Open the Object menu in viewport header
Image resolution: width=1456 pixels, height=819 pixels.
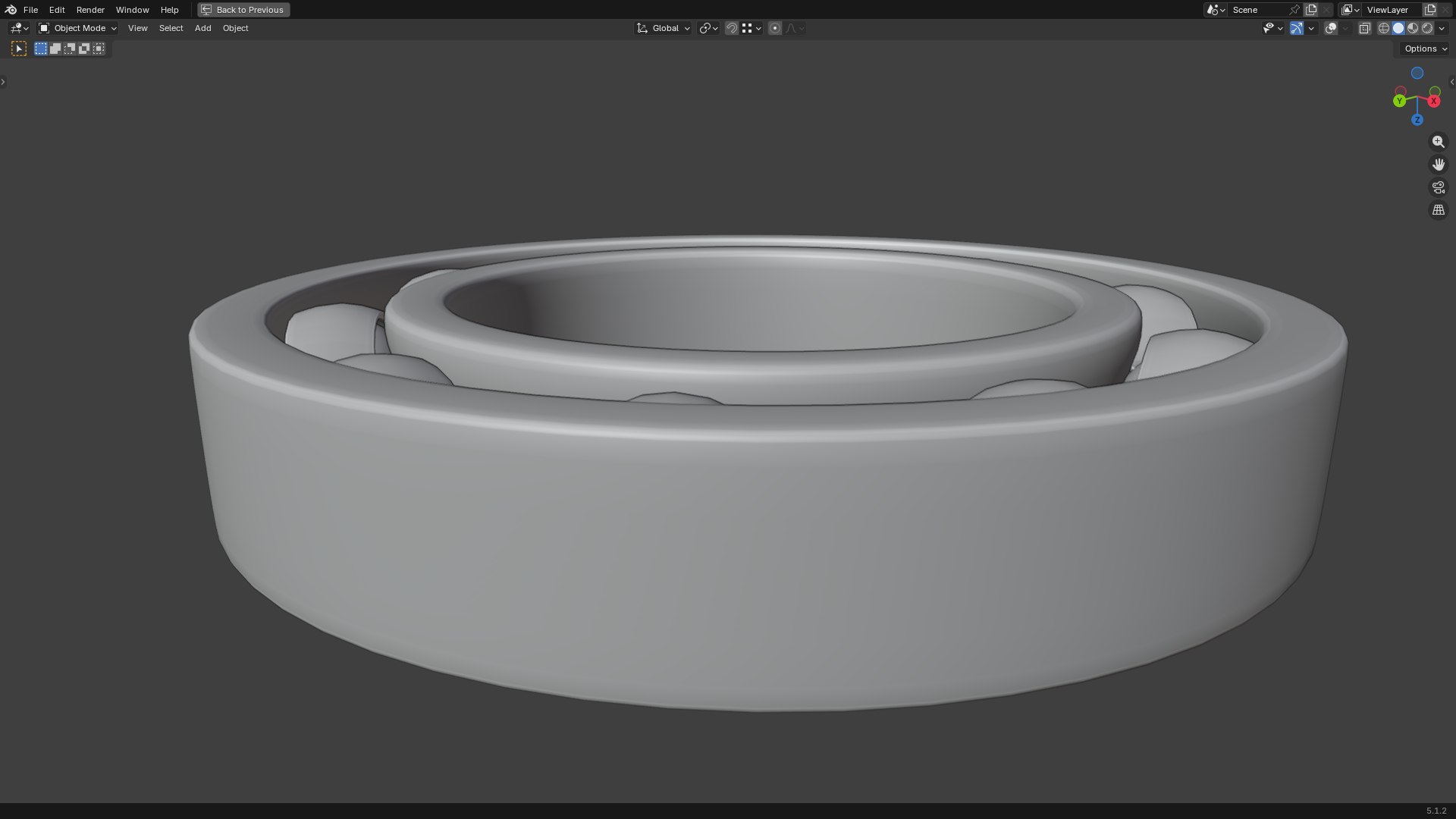(235, 28)
